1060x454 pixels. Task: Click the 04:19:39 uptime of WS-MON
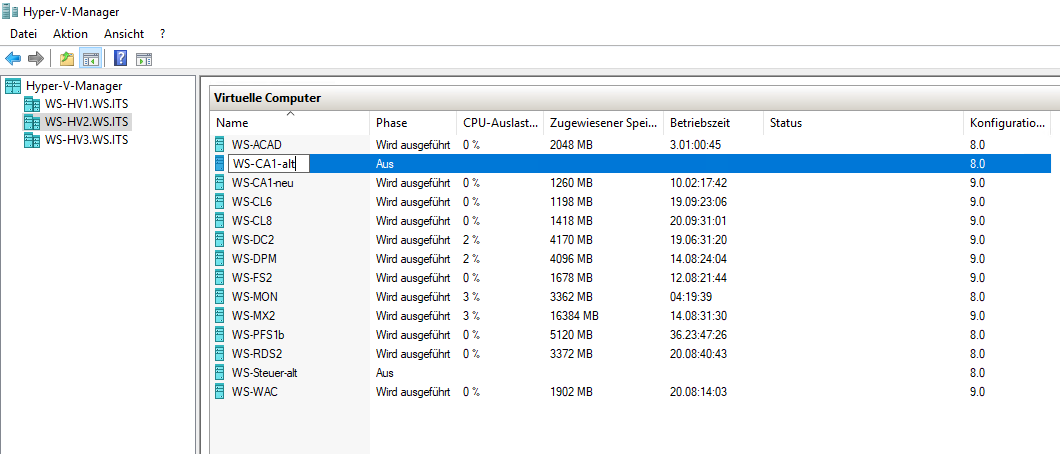(x=690, y=297)
